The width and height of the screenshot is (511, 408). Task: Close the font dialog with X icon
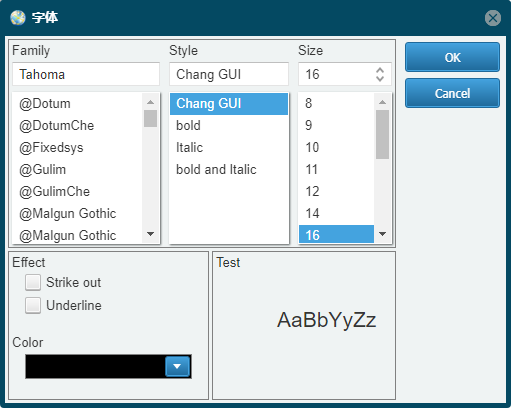493,18
